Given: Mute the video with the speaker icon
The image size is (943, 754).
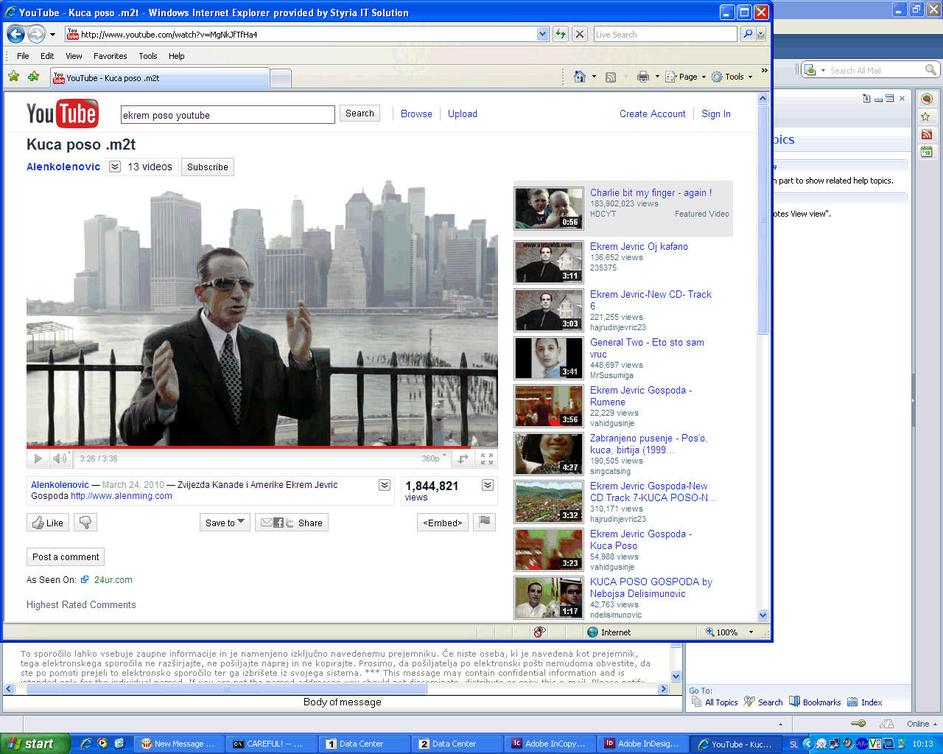Looking at the screenshot, I should (60, 459).
